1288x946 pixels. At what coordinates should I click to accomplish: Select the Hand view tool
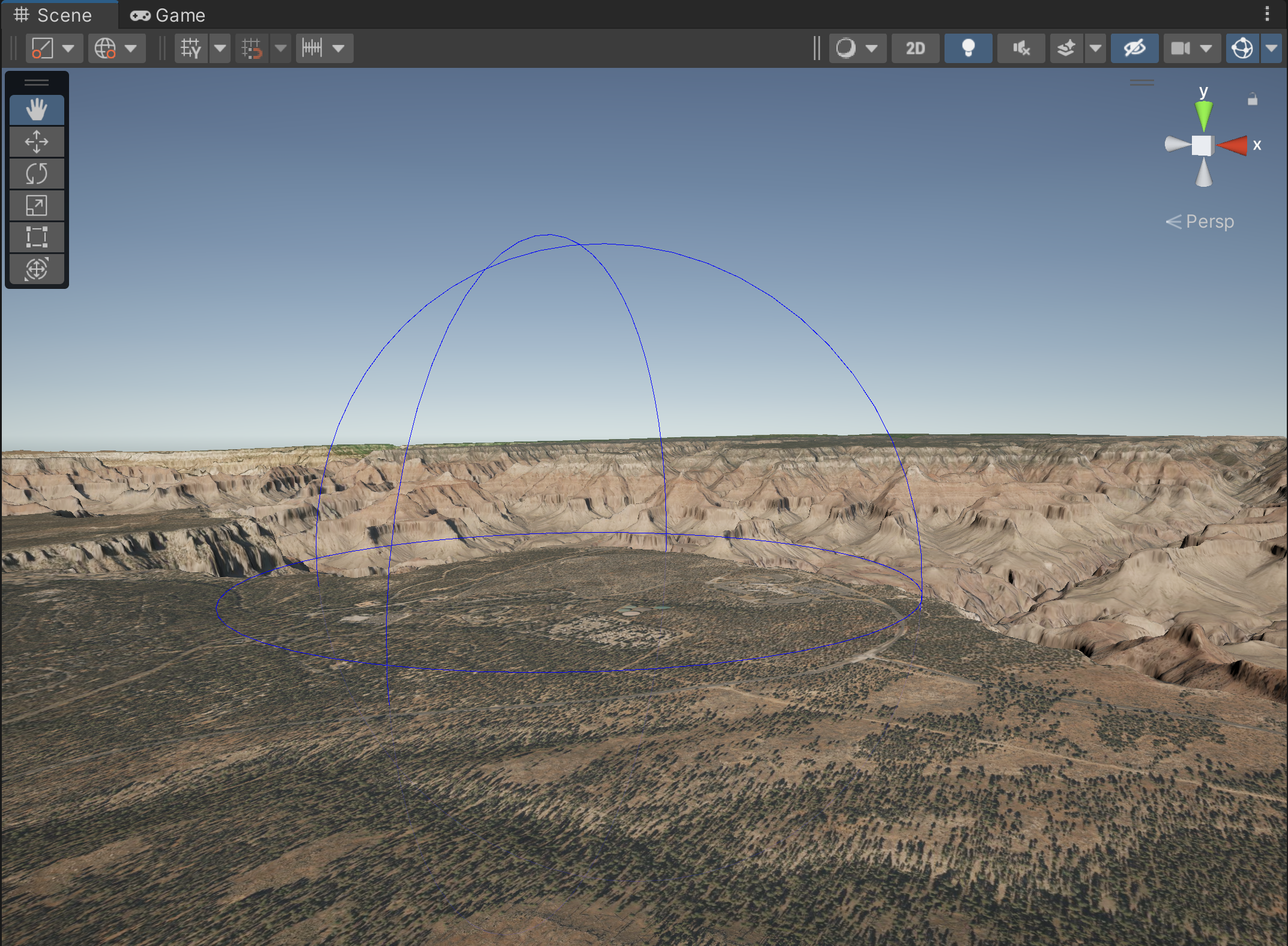[x=36, y=110]
